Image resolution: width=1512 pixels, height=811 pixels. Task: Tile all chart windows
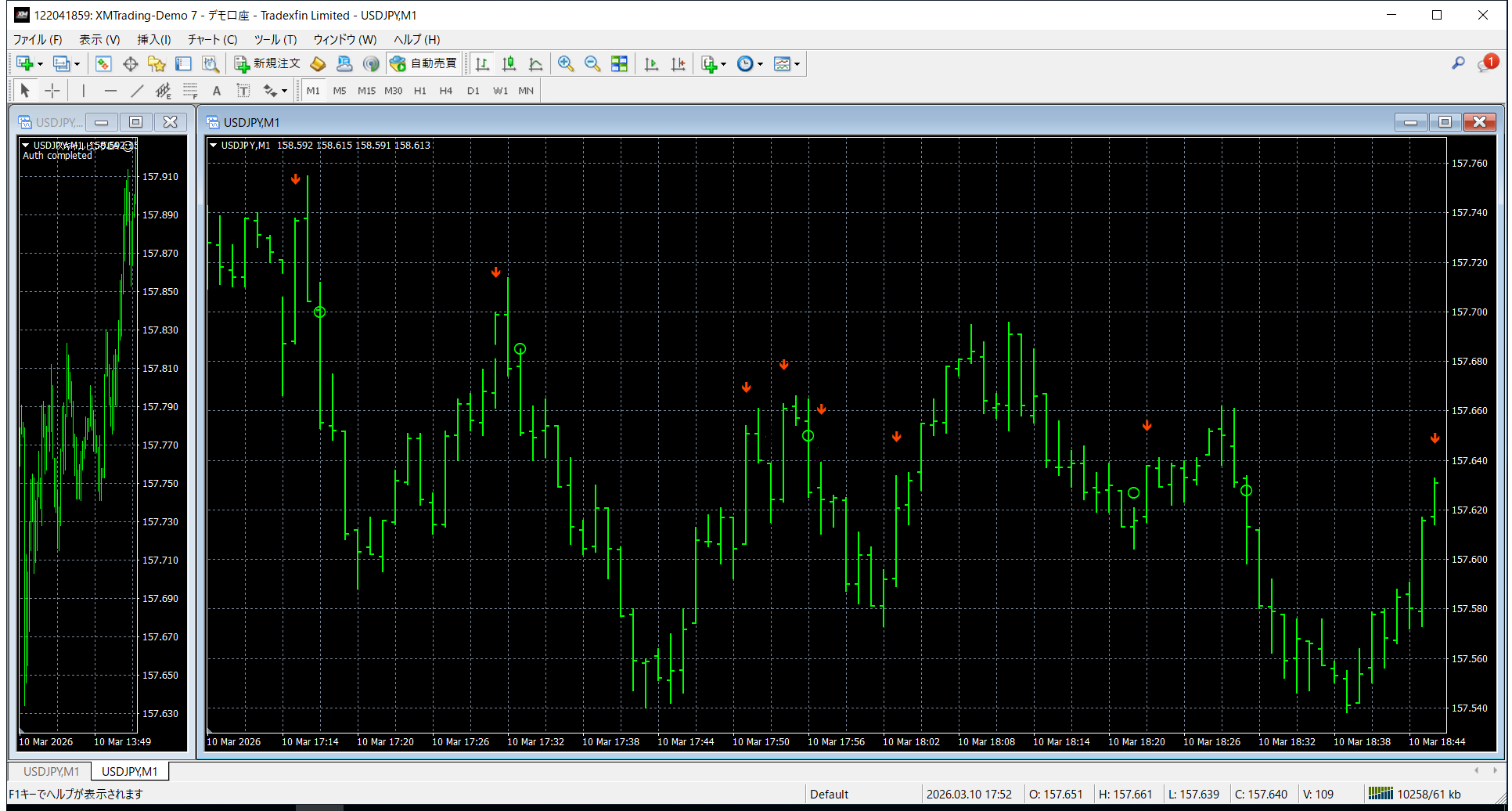click(619, 63)
